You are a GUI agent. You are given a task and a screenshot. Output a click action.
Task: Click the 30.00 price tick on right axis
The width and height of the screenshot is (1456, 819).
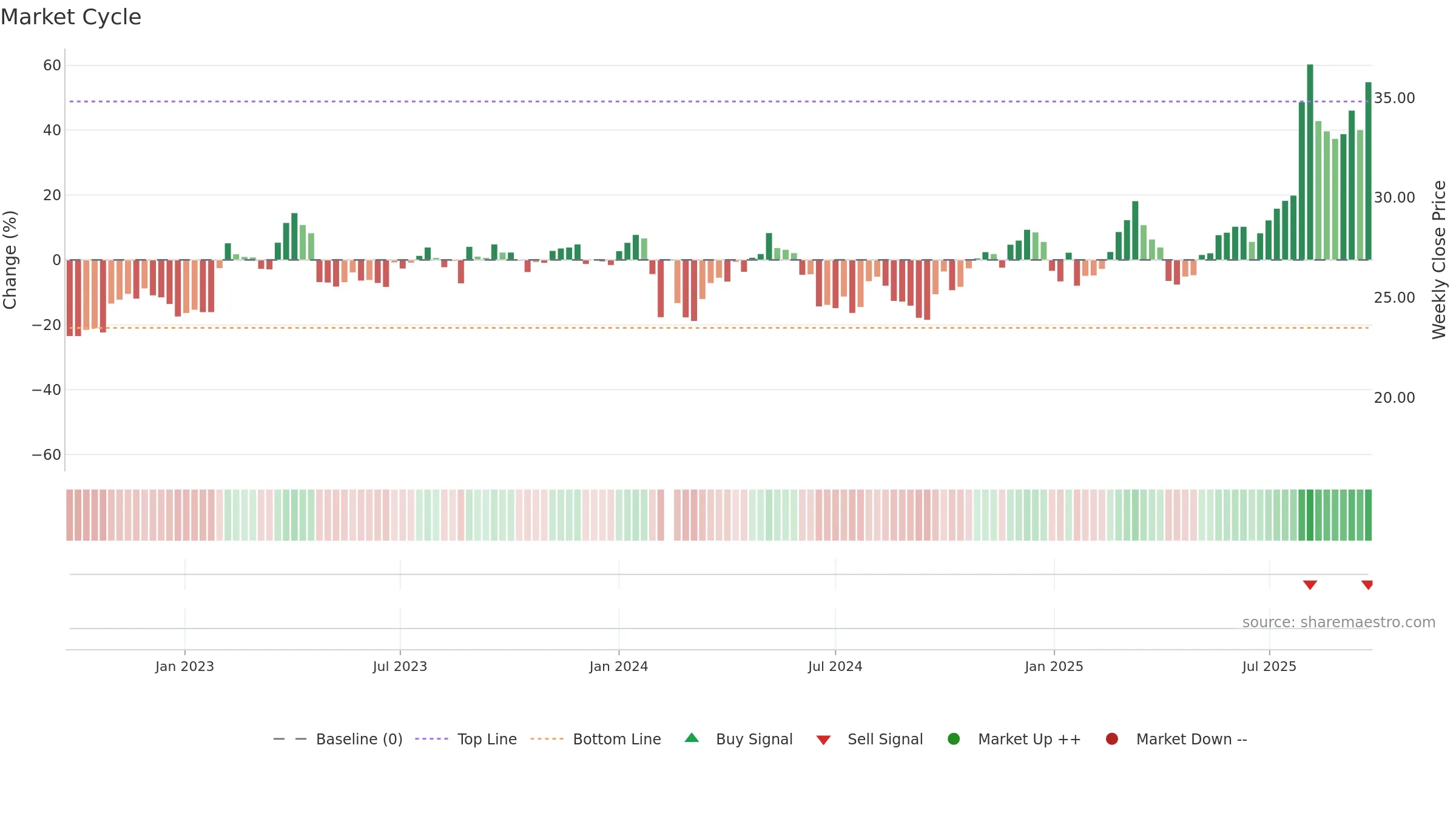pyautogui.click(x=1394, y=197)
